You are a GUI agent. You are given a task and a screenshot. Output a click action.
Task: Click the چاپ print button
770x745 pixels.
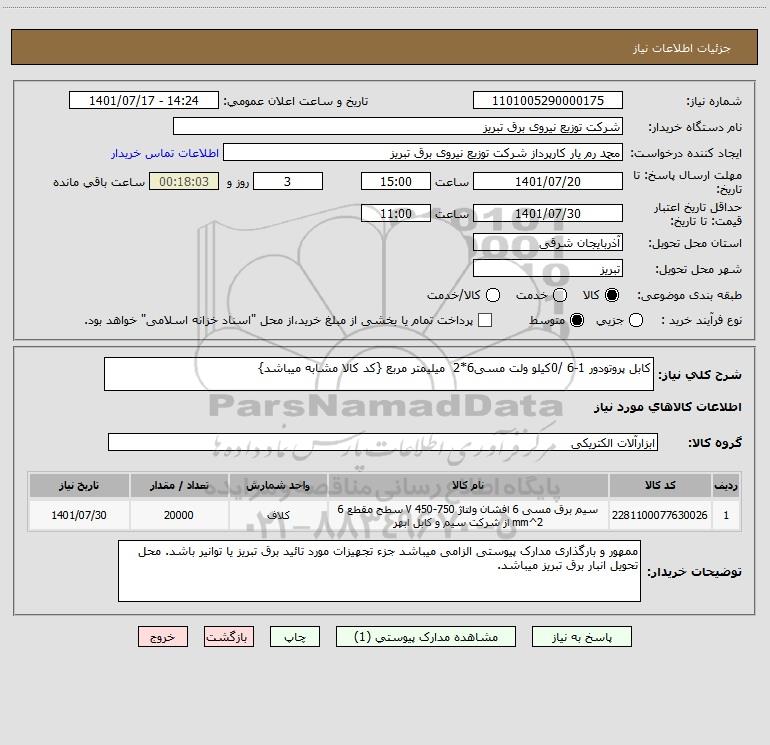[295, 637]
